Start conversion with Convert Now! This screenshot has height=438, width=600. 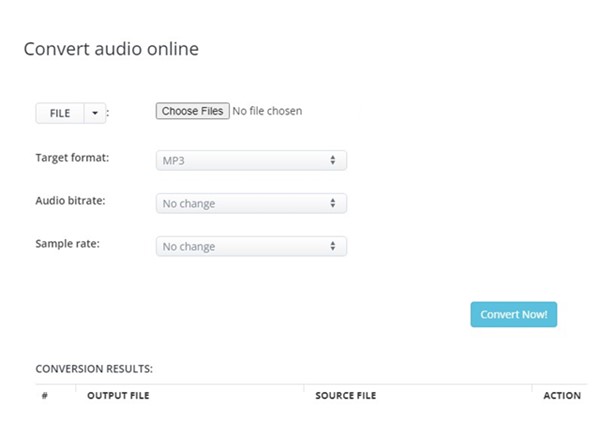point(514,314)
